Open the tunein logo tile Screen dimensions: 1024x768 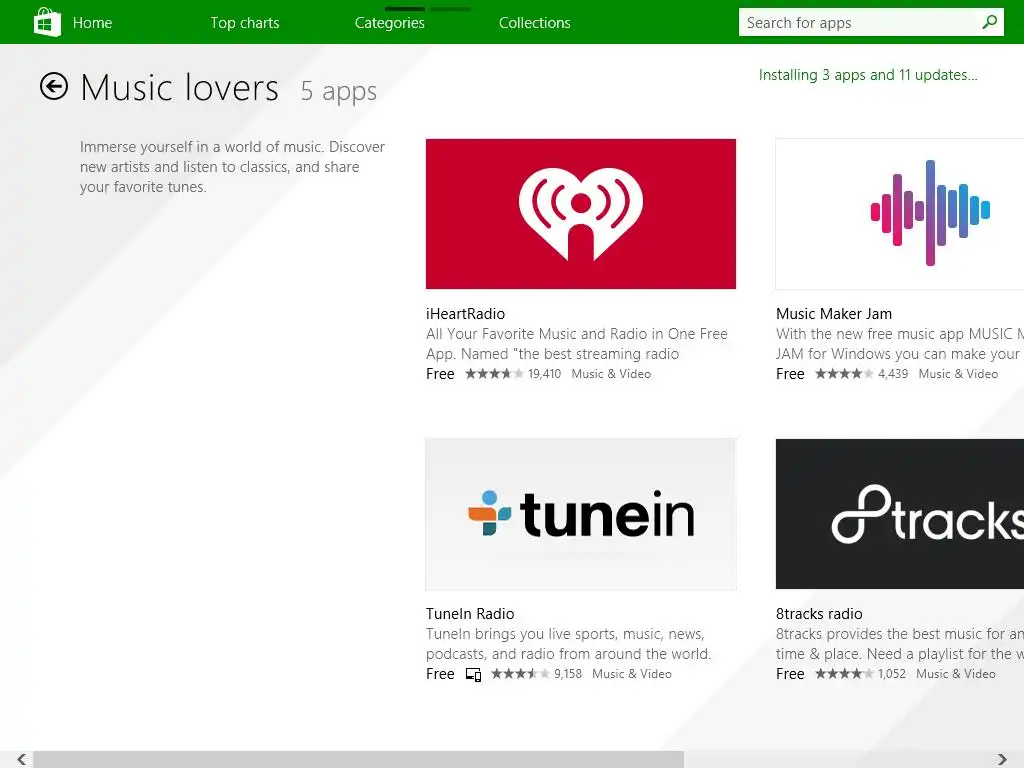point(581,514)
